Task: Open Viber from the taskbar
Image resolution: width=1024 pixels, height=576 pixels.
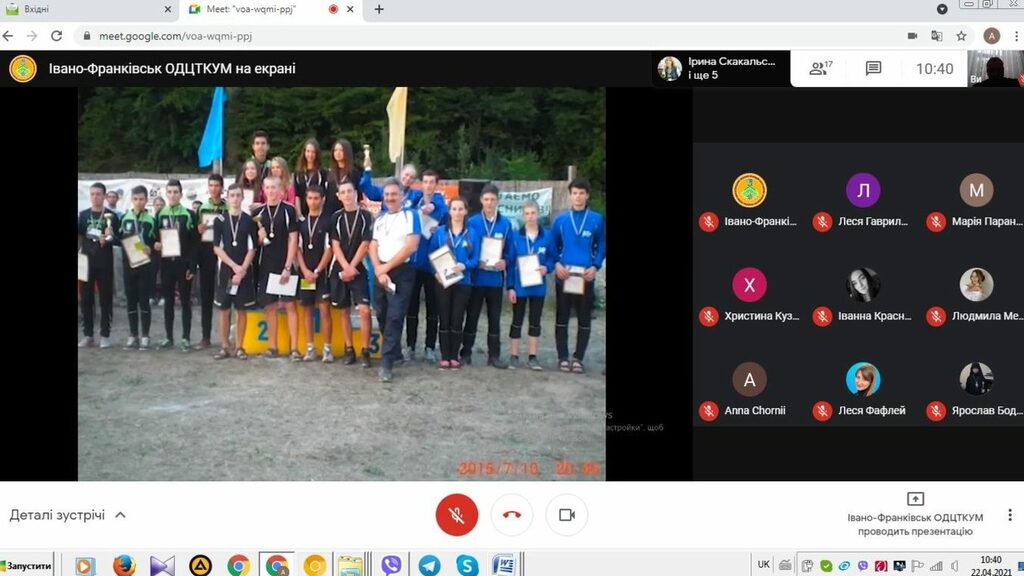Action: [391, 565]
